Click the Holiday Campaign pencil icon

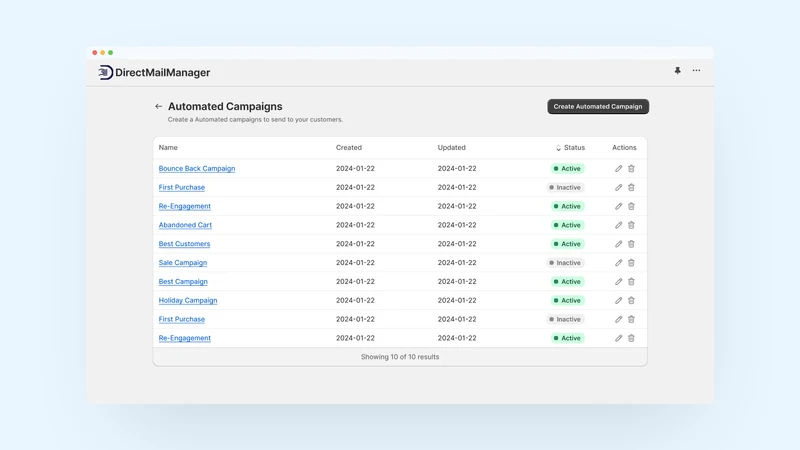(x=618, y=301)
